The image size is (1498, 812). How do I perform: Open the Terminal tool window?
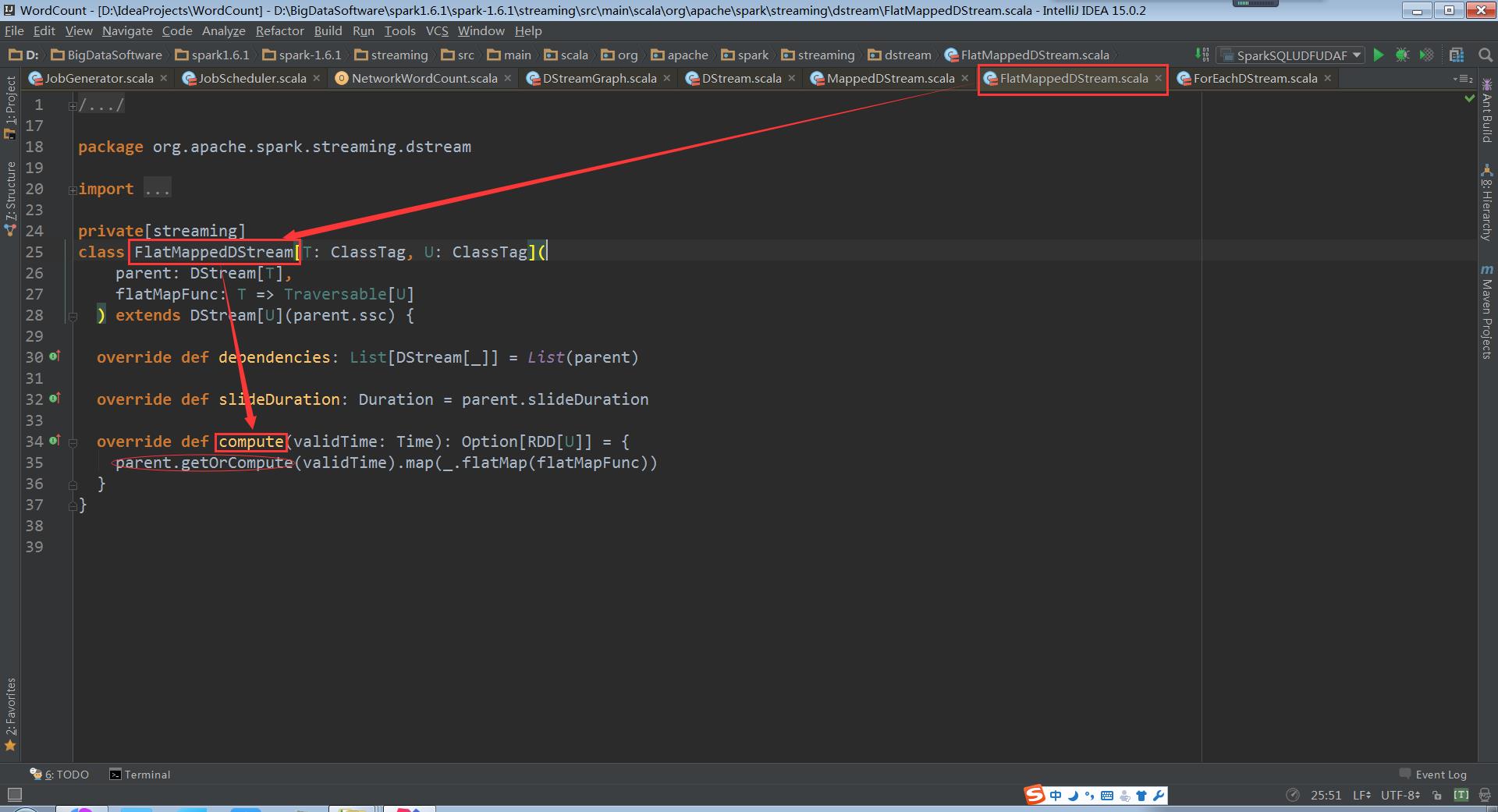pos(140,775)
